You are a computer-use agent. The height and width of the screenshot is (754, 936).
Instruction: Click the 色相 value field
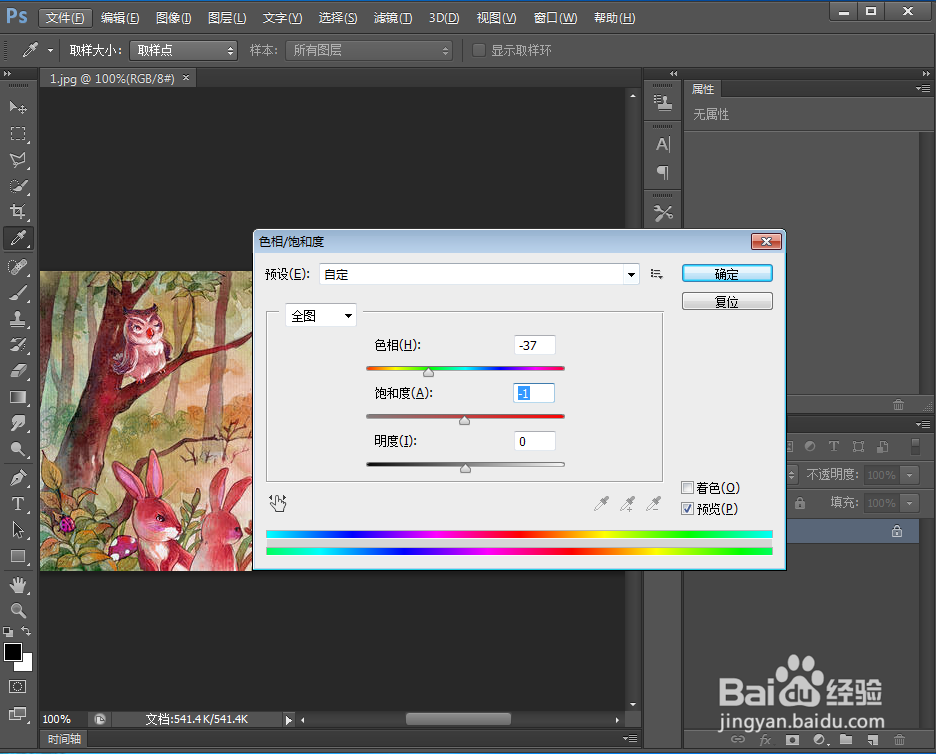pos(534,345)
